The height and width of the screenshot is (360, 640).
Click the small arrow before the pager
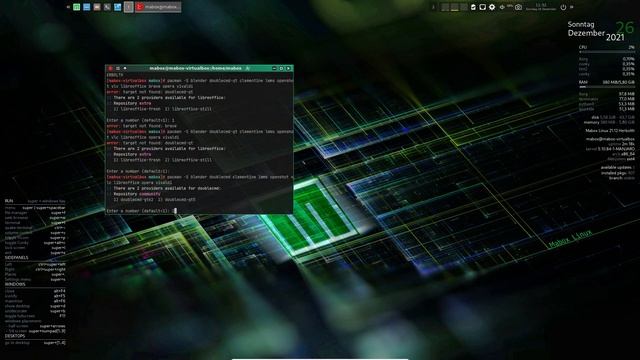(x=433, y=7)
